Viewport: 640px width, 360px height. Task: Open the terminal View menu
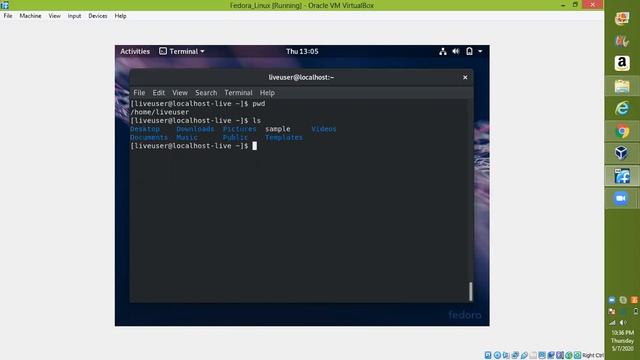click(180, 93)
